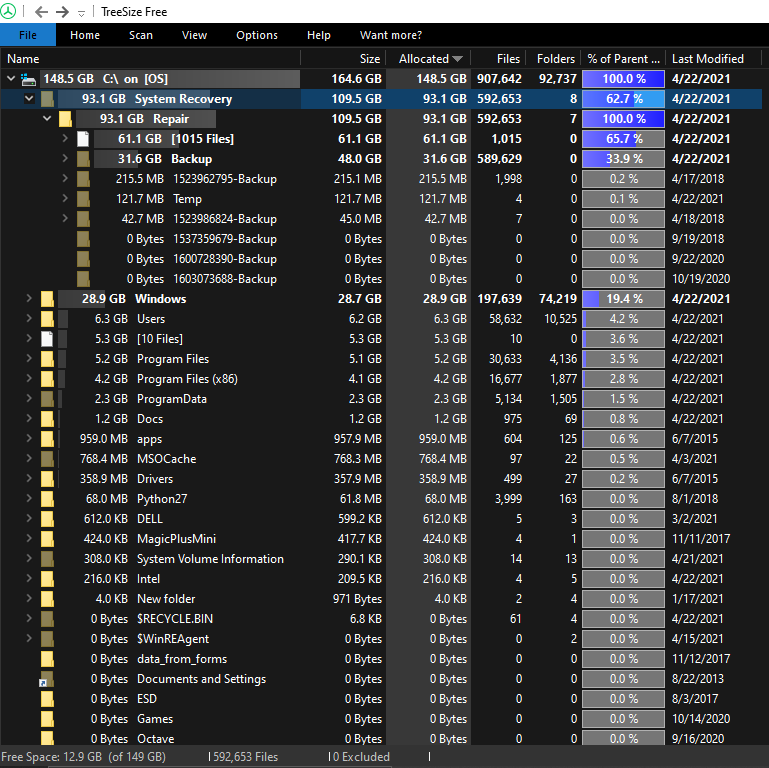Select the ESD folder row
The height and width of the screenshot is (768, 769).
tap(381, 699)
